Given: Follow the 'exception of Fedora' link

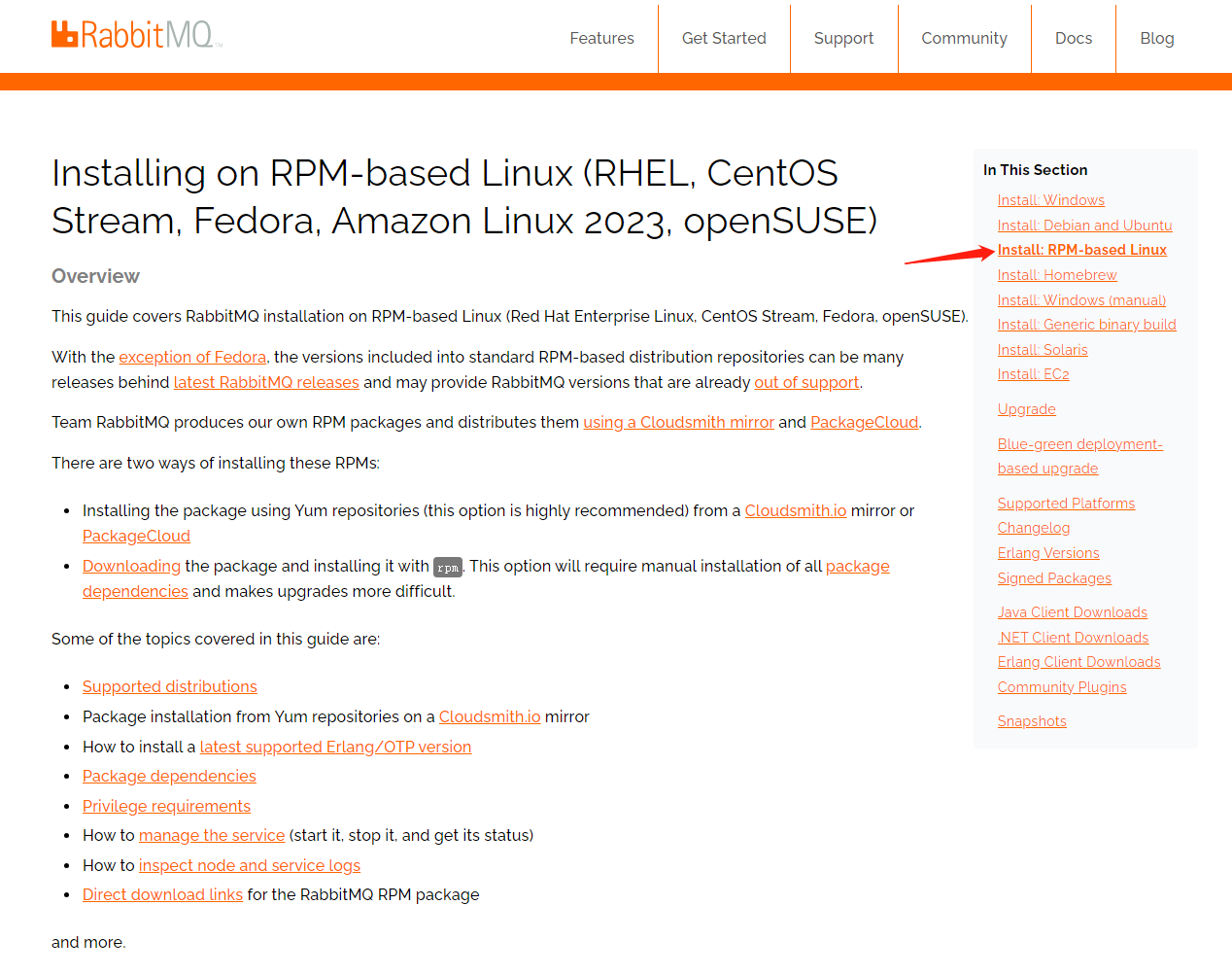Looking at the screenshot, I should click(x=192, y=358).
